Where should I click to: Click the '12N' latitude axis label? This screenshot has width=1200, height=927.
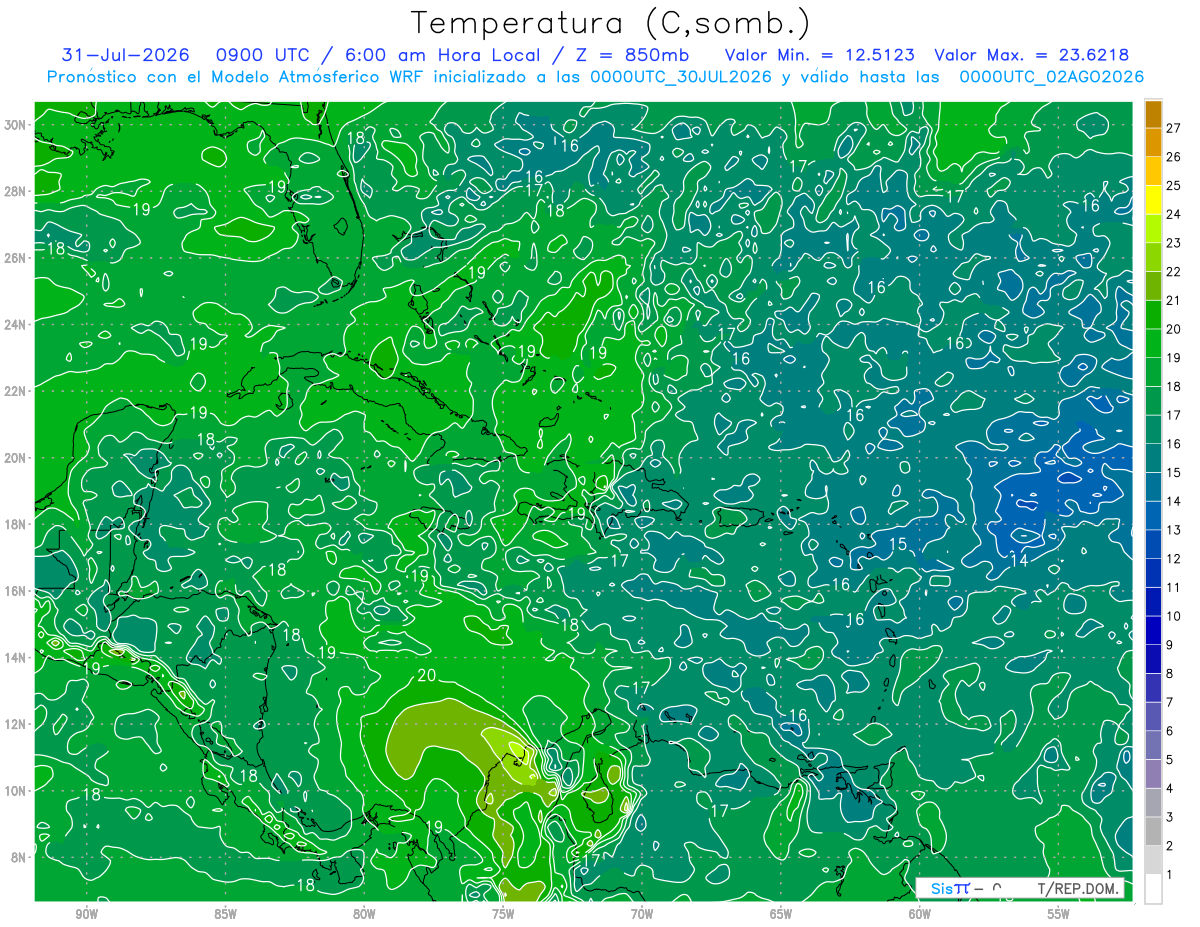[x=16, y=724]
